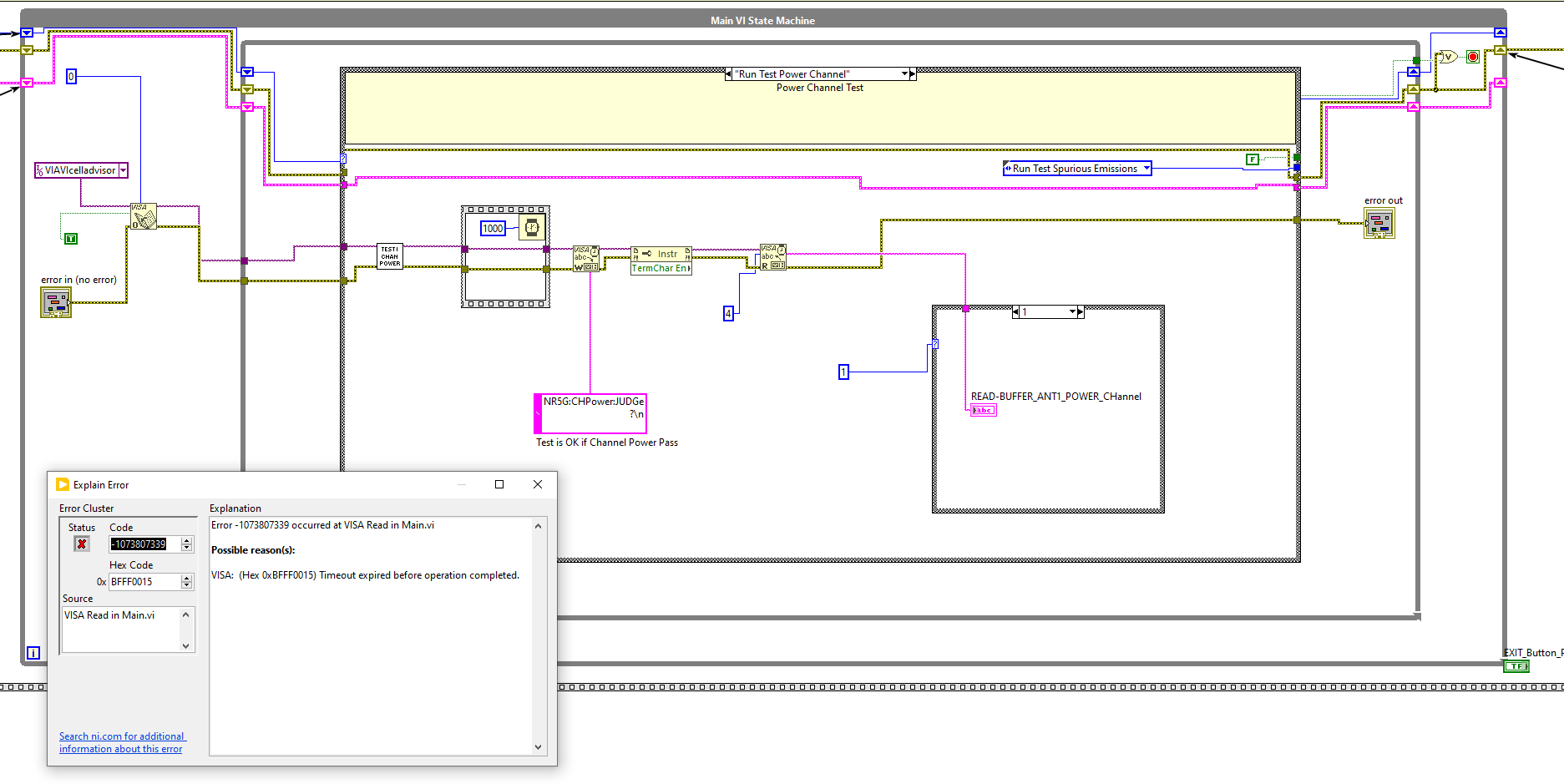Select the error out cluster terminal
1564x784 pixels.
coord(1379,223)
